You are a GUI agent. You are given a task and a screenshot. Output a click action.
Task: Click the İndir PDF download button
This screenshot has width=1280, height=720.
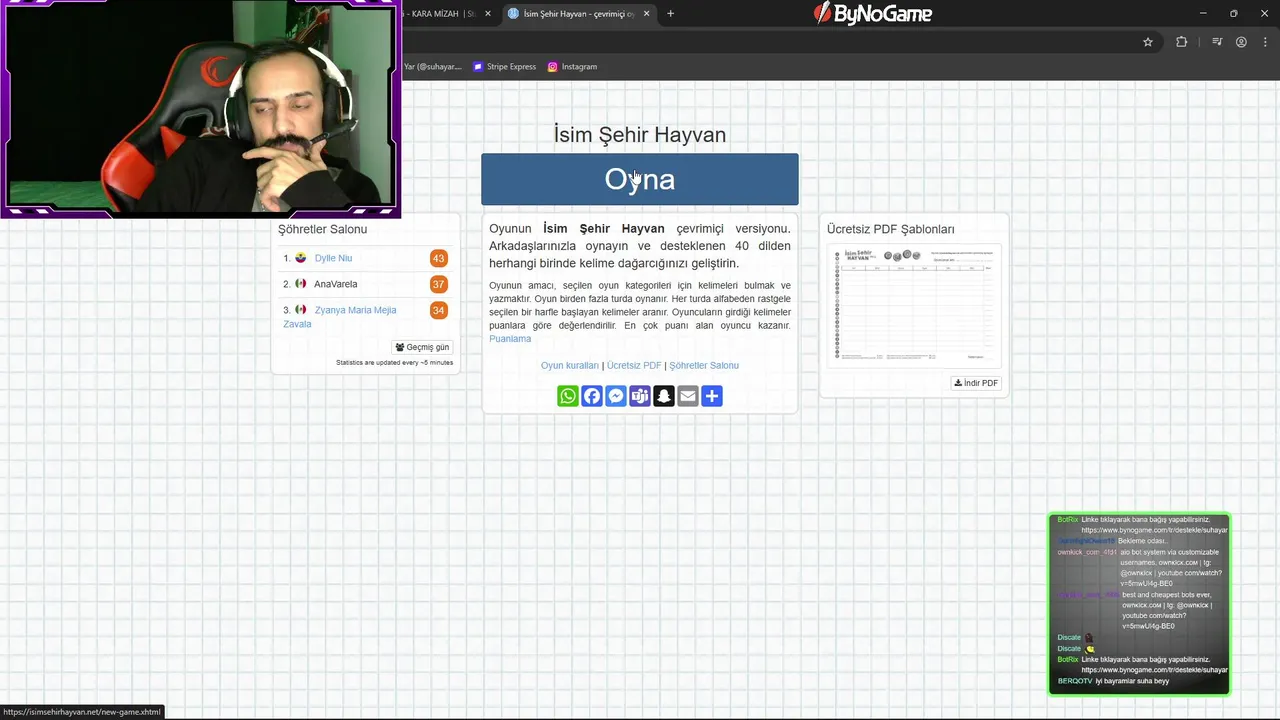(976, 383)
